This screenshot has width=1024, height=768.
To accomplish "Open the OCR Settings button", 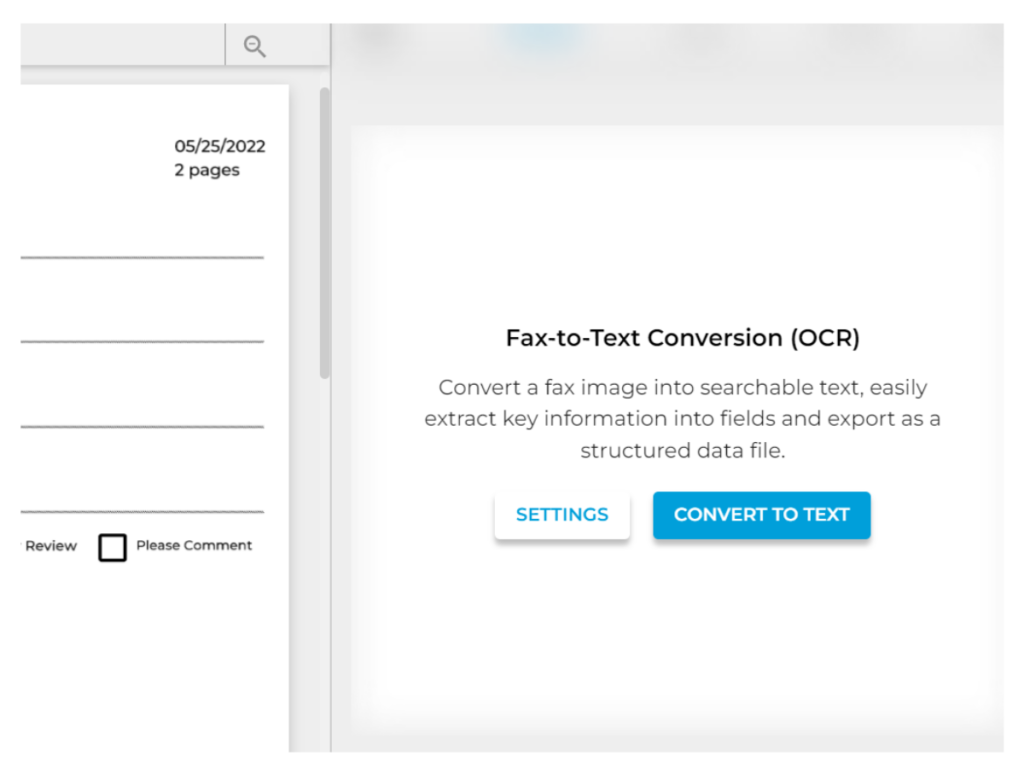I will (562, 515).
